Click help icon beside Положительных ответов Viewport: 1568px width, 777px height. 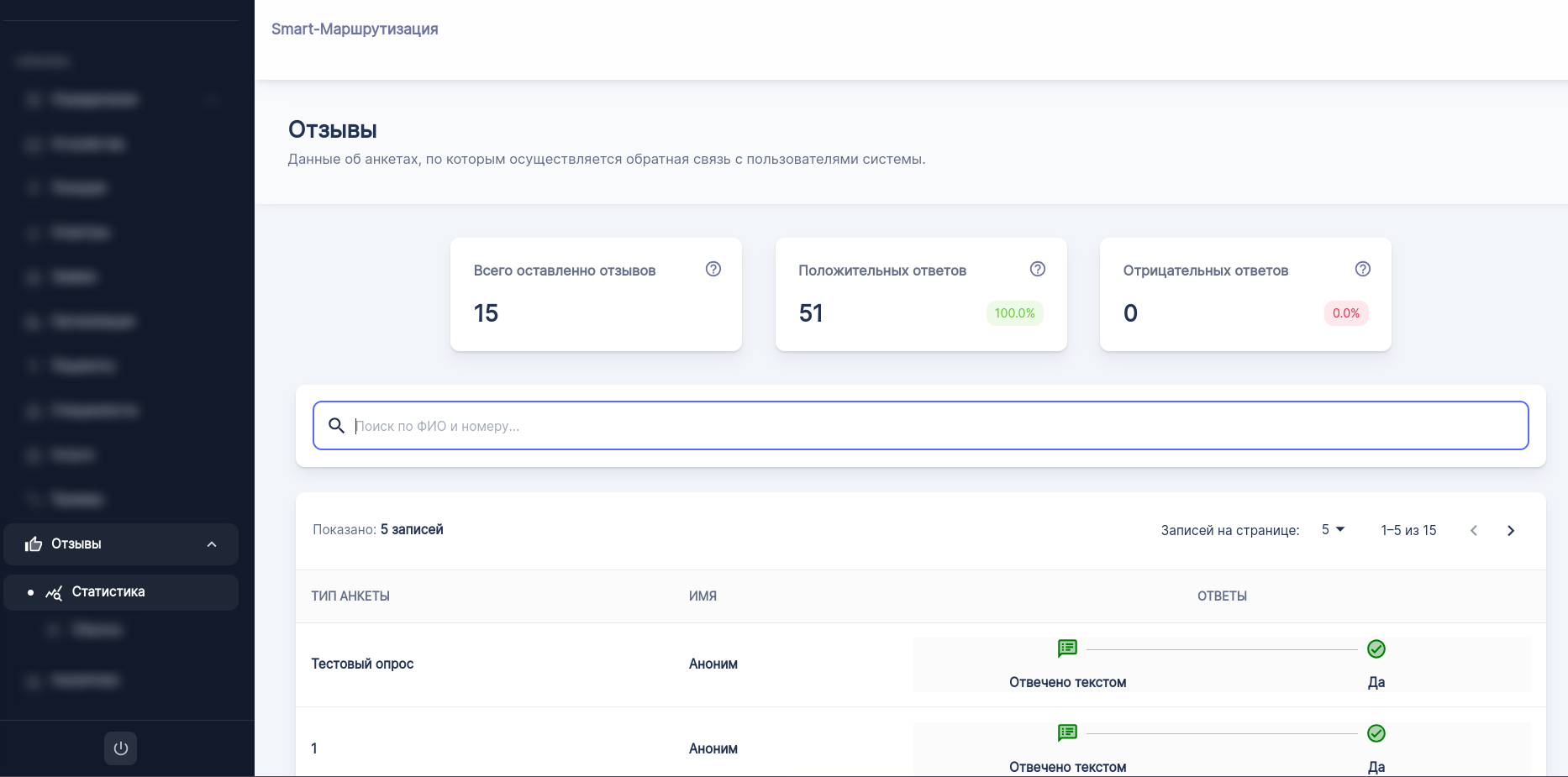click(1037, 269)
